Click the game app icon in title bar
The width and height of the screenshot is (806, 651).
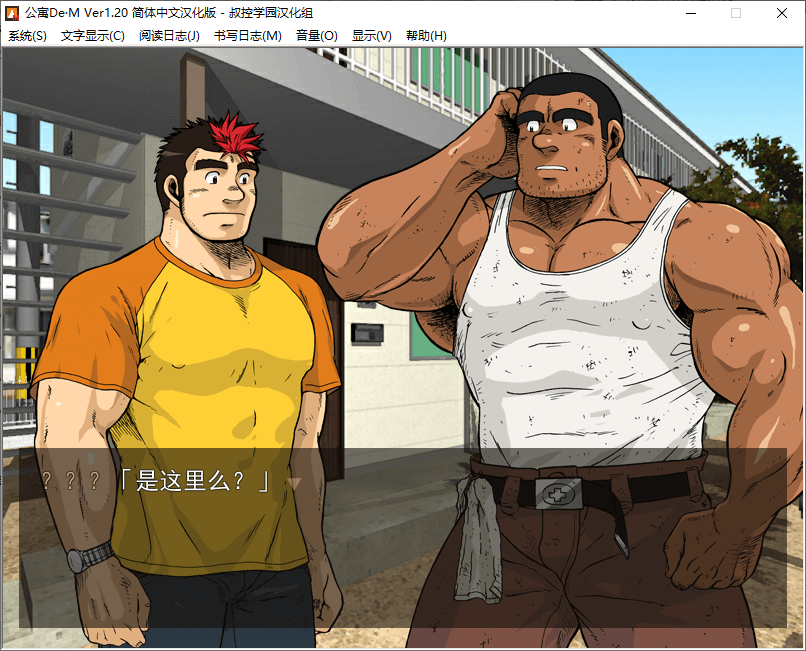(x=13, y=13)
